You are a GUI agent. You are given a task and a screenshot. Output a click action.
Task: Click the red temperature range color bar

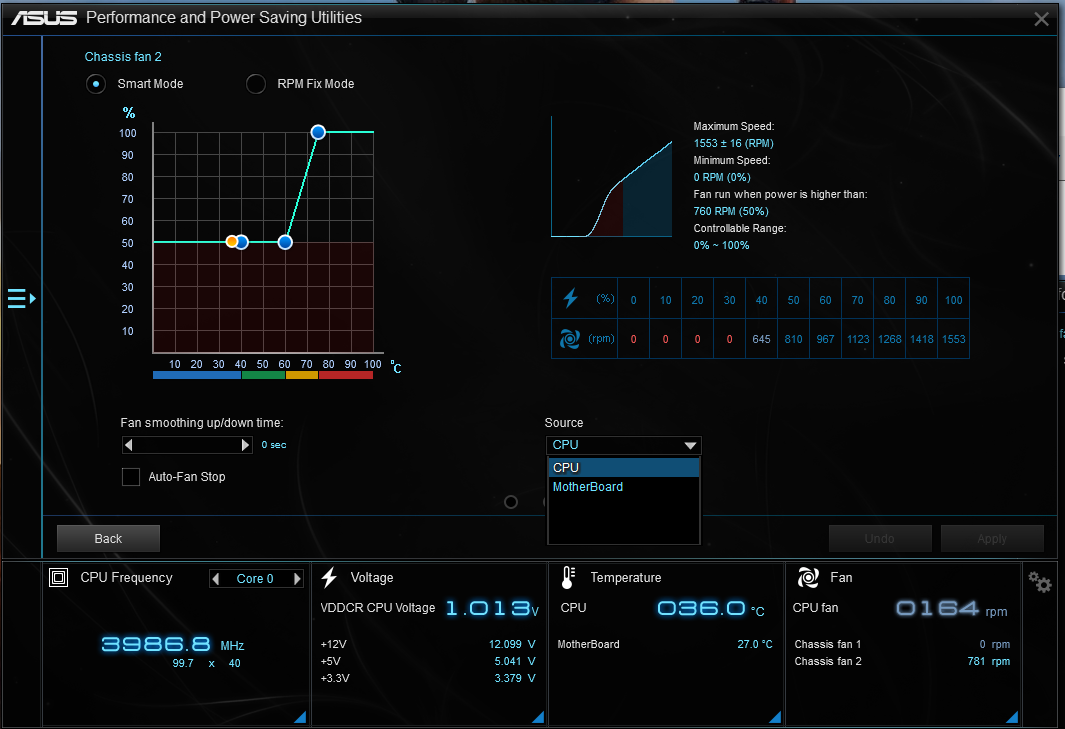(x=346, y=375)
